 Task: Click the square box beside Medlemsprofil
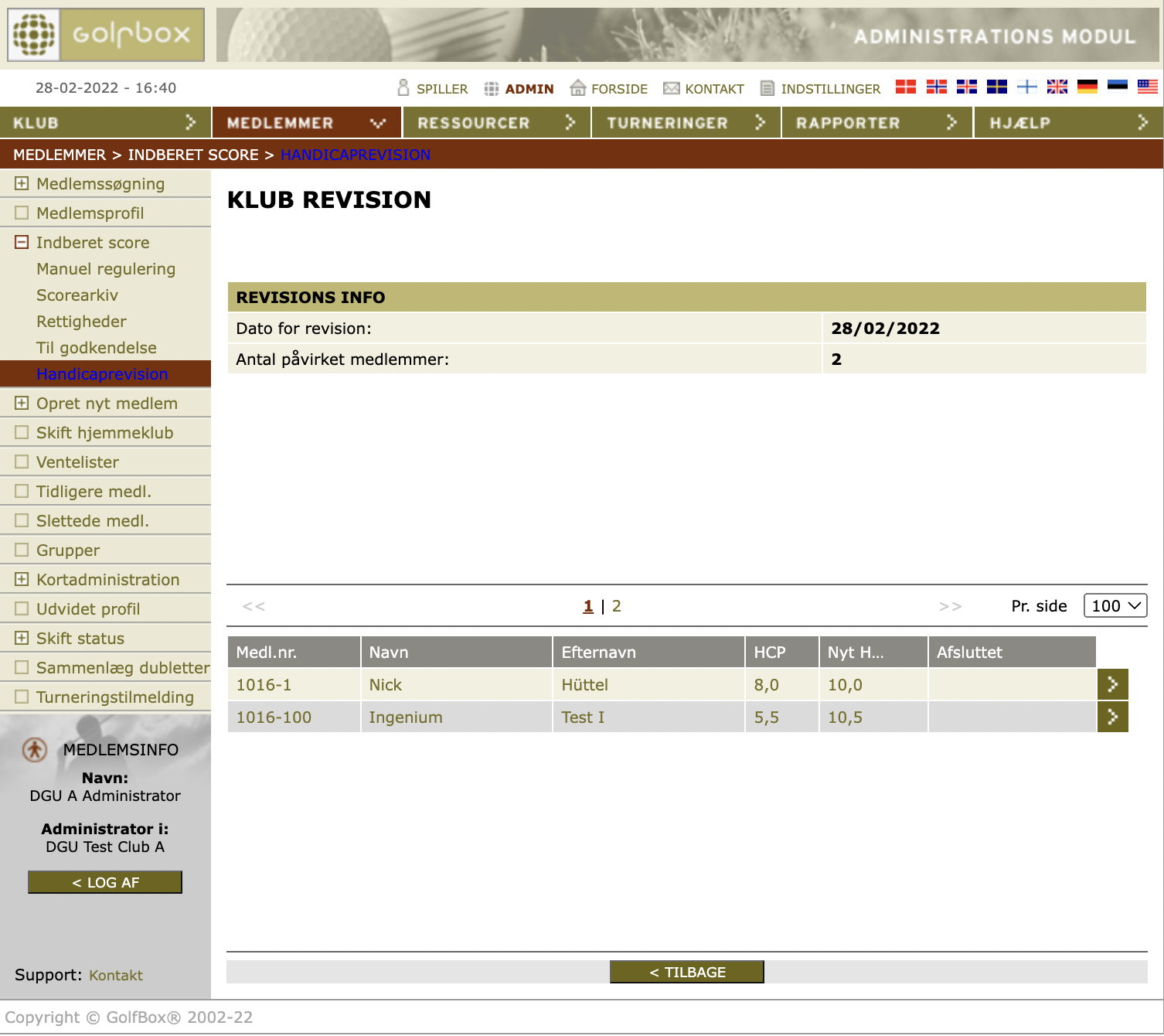(22, 213)
